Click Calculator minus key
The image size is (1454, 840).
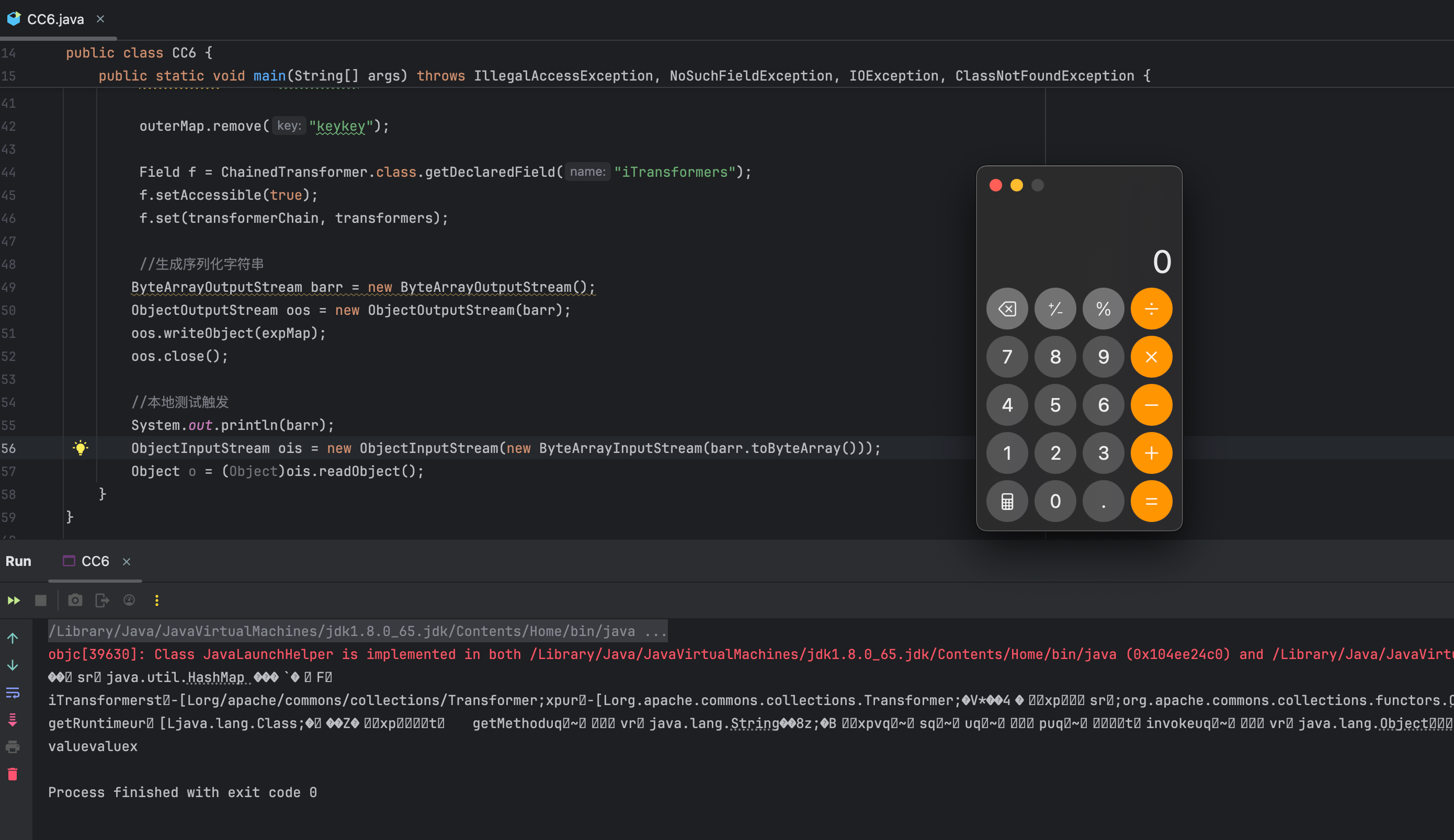pyautogui.click(x=1151, y=405)
